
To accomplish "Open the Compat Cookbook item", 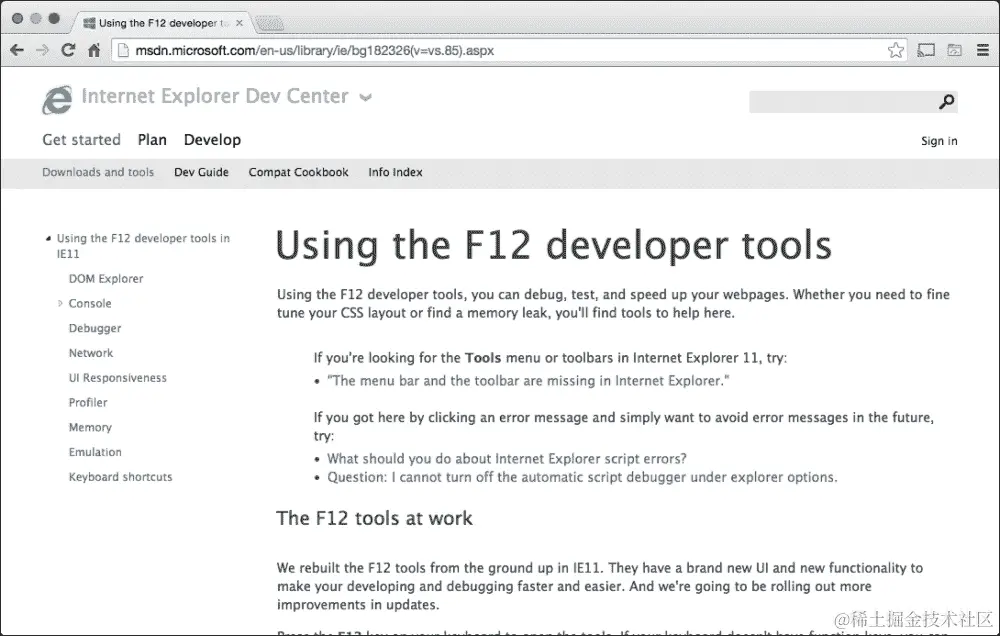I will [298, 172].
